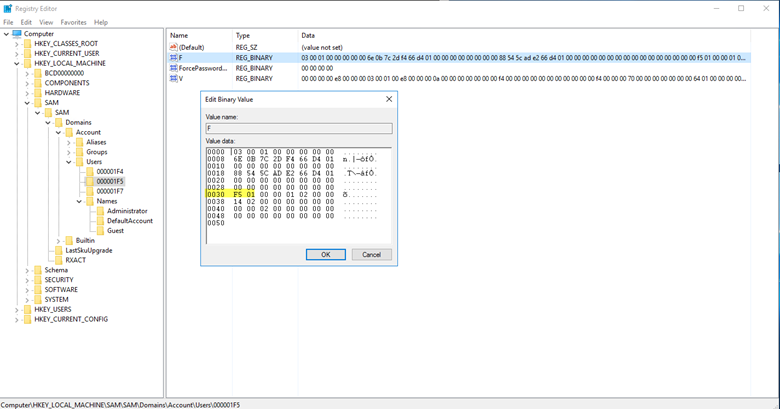Screen dimensions: 780x409
Task: Click the SECURITY folder icon
Action: click(x=38, y=280)
